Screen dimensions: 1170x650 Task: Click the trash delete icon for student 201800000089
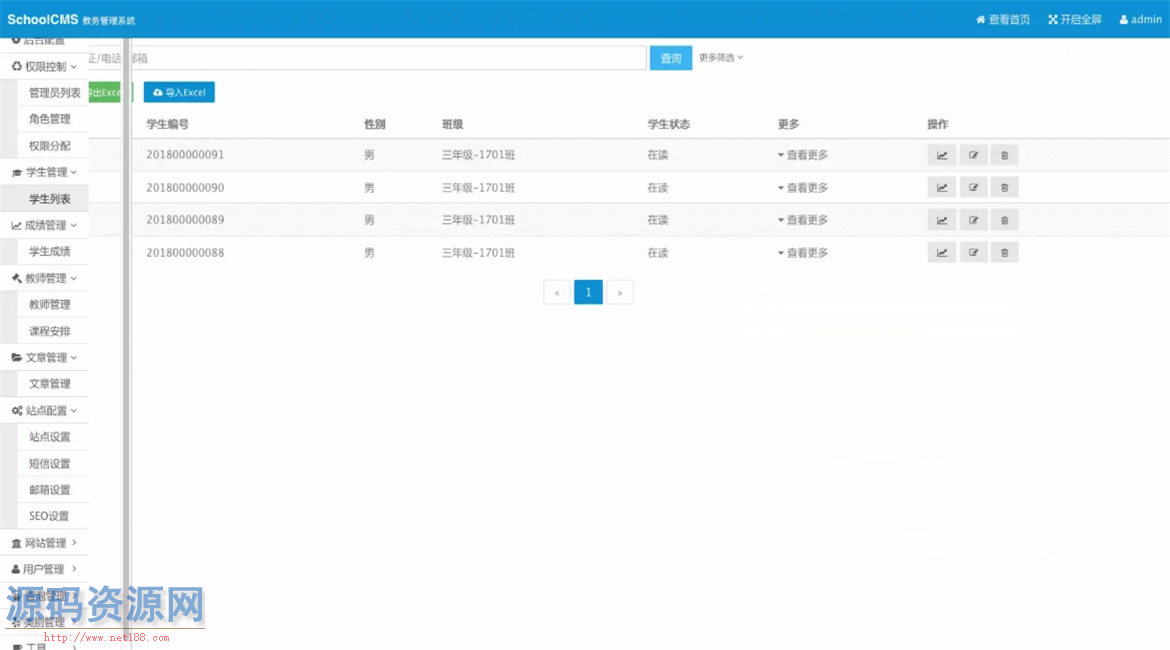pyautogui.click(x=1004, y=219)
